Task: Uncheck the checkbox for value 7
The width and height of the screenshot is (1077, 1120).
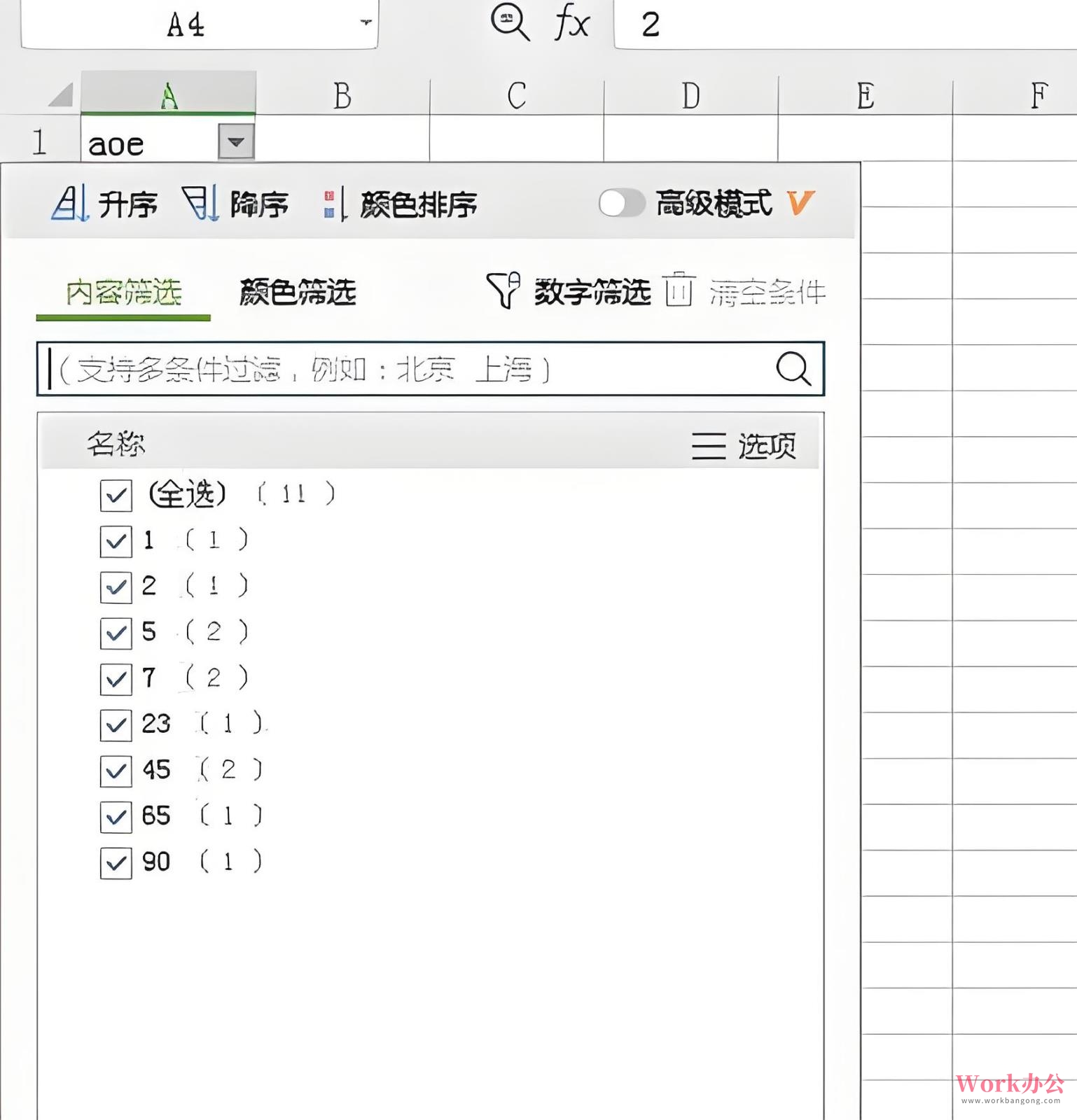Action: point(116,679)
